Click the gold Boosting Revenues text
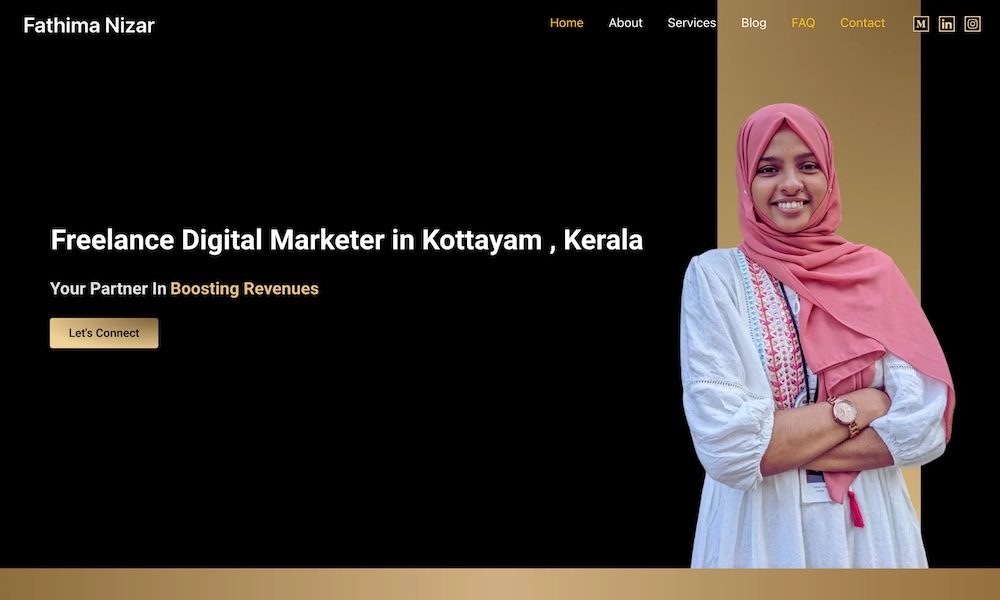The height and width of the screenshot is (600, 1000). click(x=244, y=289)
